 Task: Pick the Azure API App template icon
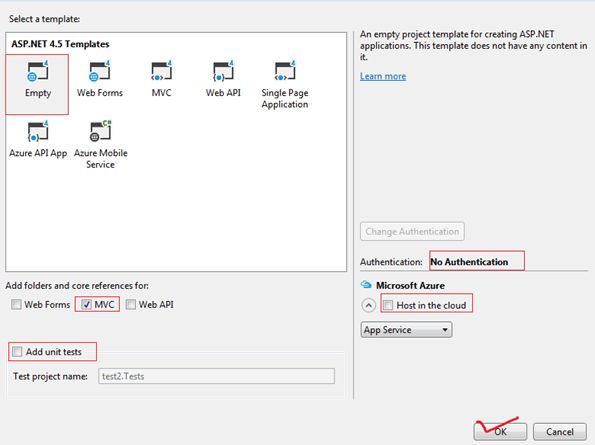[x=38, y=131]
